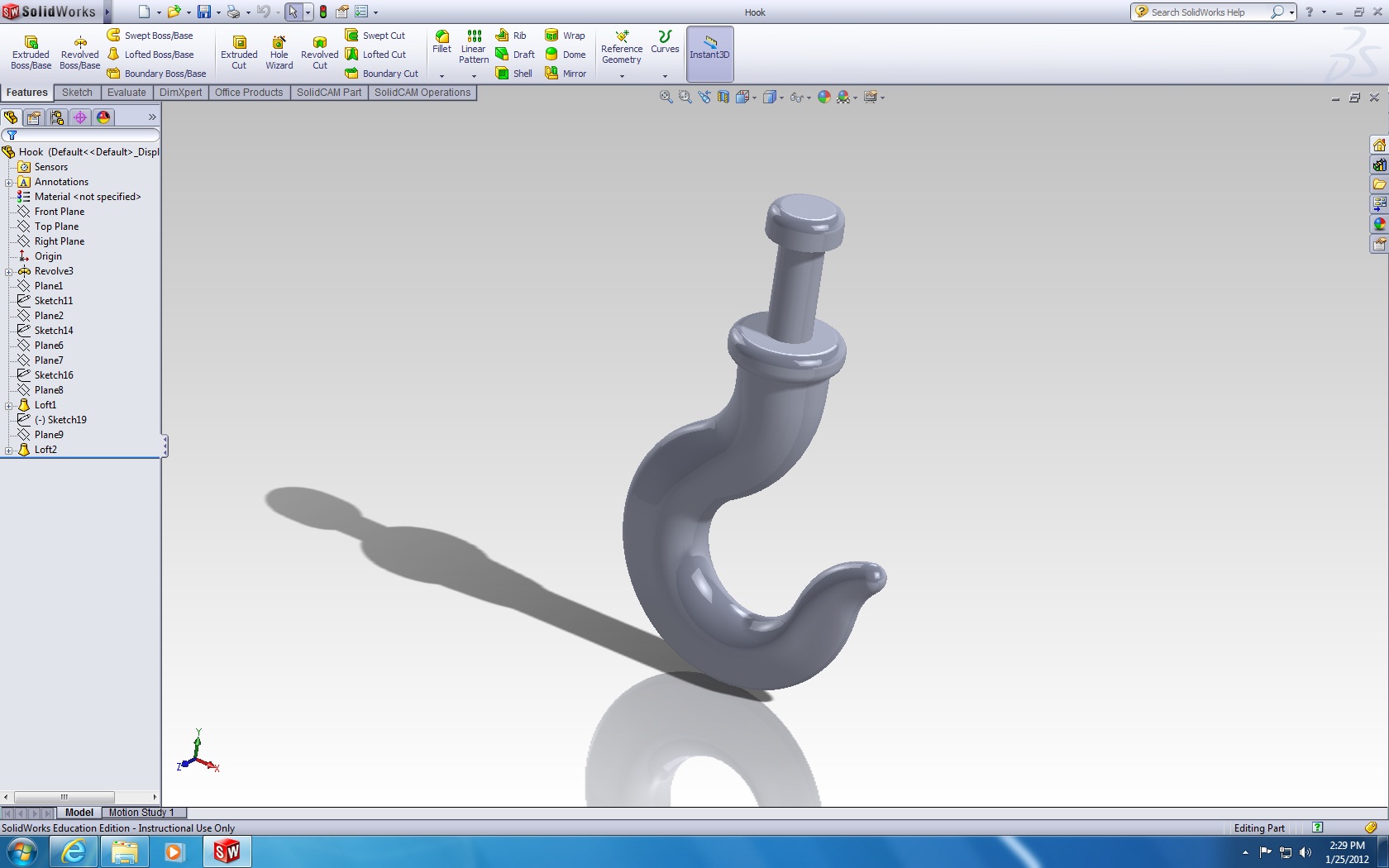
Task: Switch to the Sketch tab
Action: point(77,93)
